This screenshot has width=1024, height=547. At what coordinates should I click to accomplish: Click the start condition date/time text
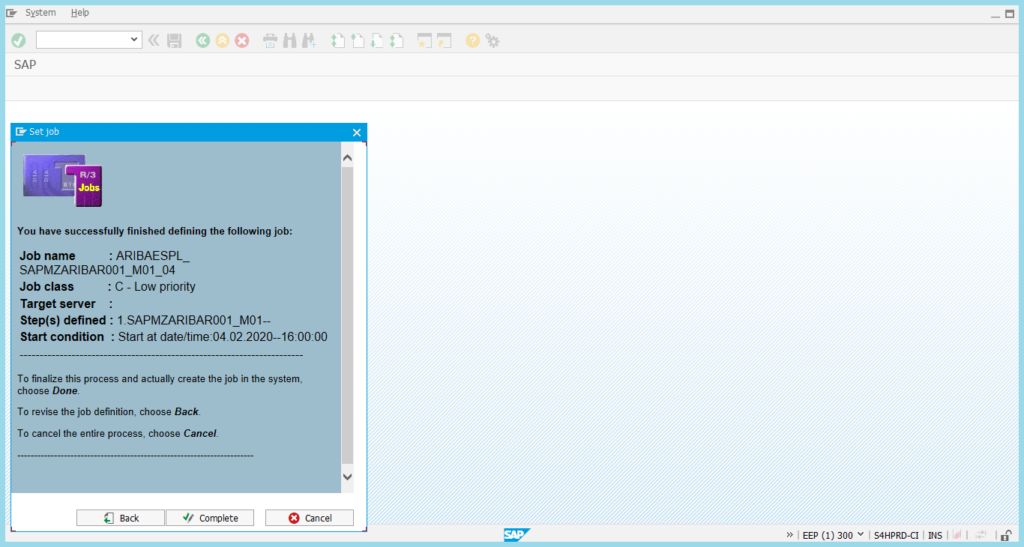pos(223,337)
